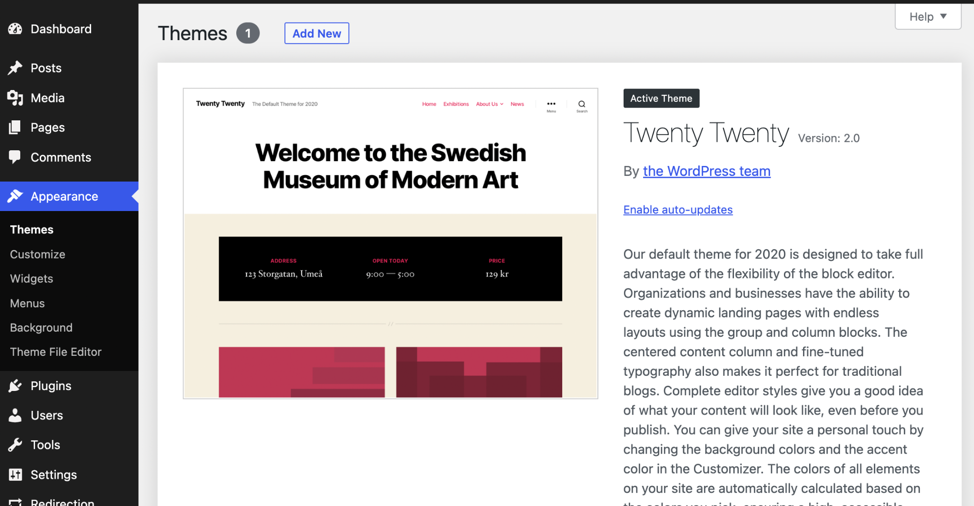Expand About Us menu in theme preview
This screenshot has width=974, height=506.
(489, 104)
